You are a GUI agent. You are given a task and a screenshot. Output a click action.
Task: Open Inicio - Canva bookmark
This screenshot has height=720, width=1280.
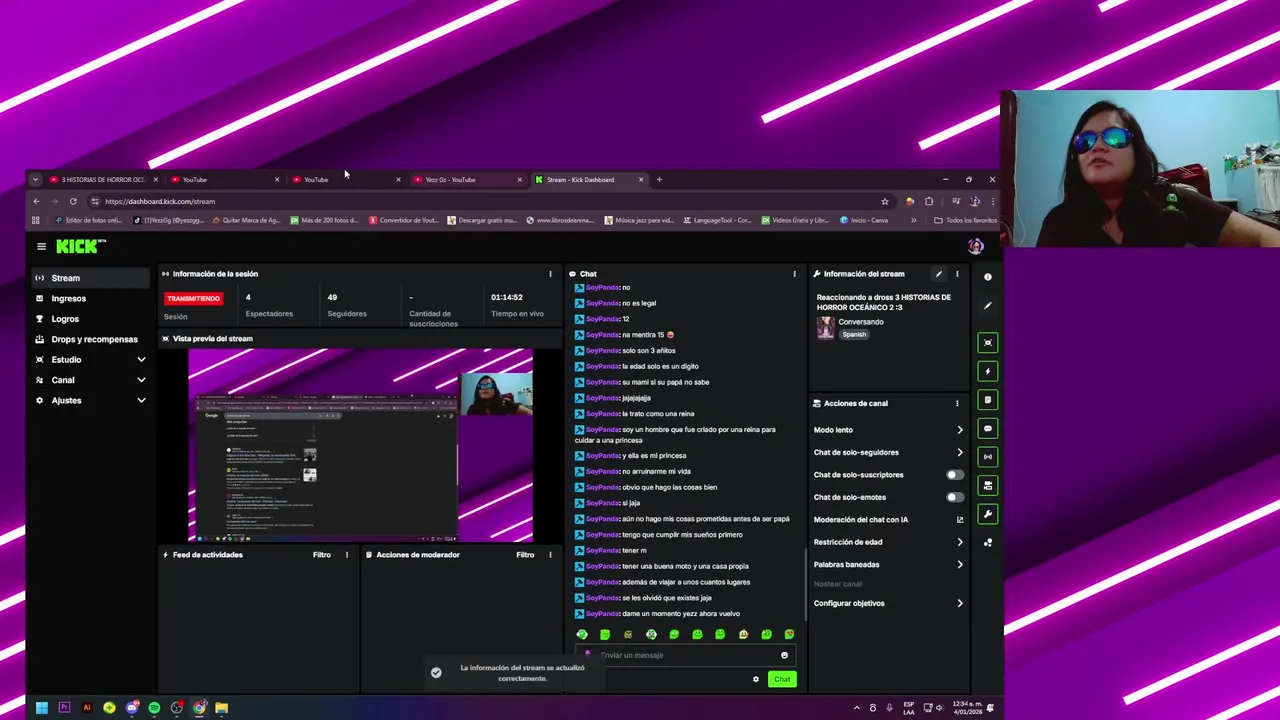865,220
